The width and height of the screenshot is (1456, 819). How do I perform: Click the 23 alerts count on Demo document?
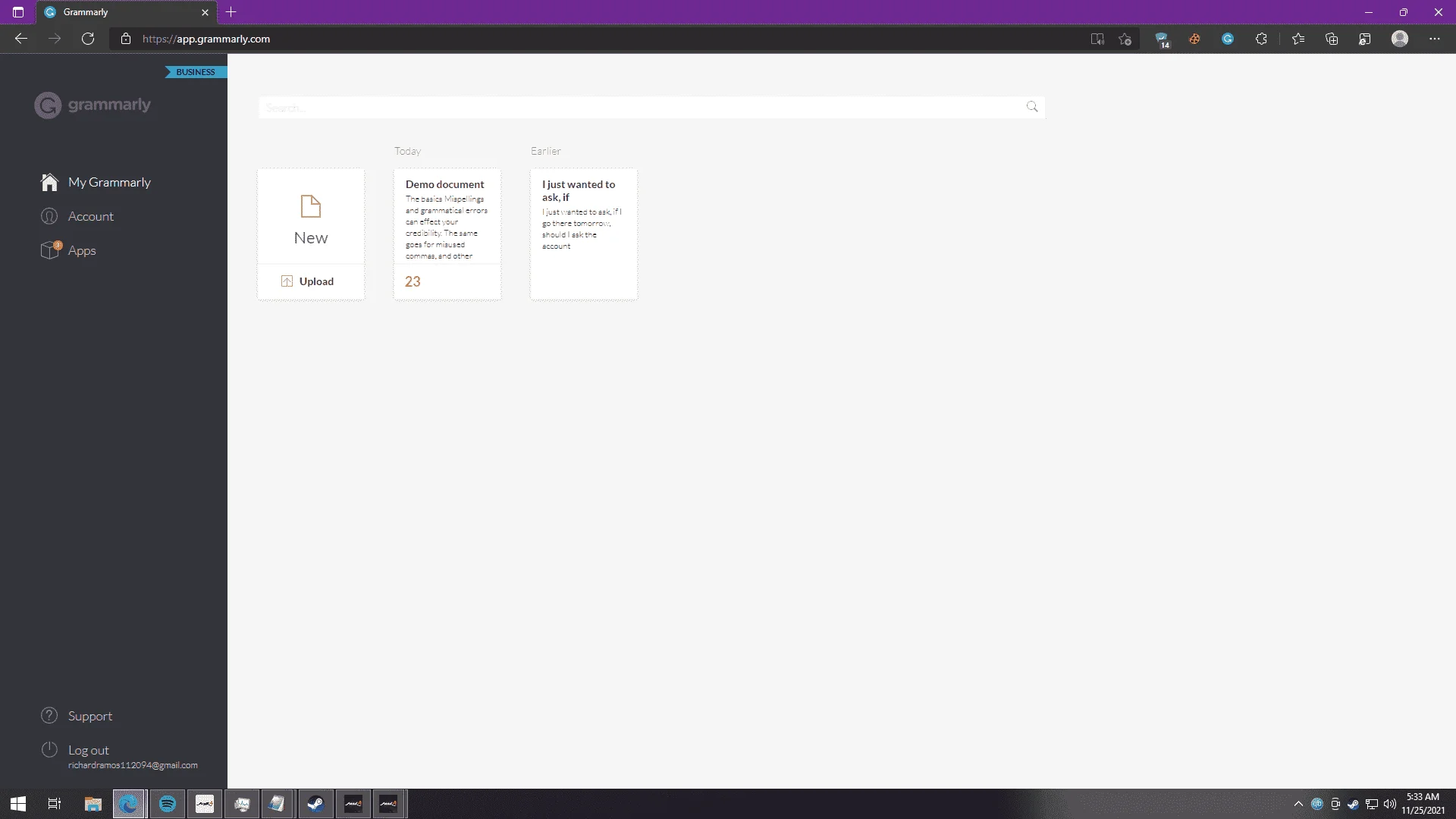pyautogui.click(x=413, y=281)
